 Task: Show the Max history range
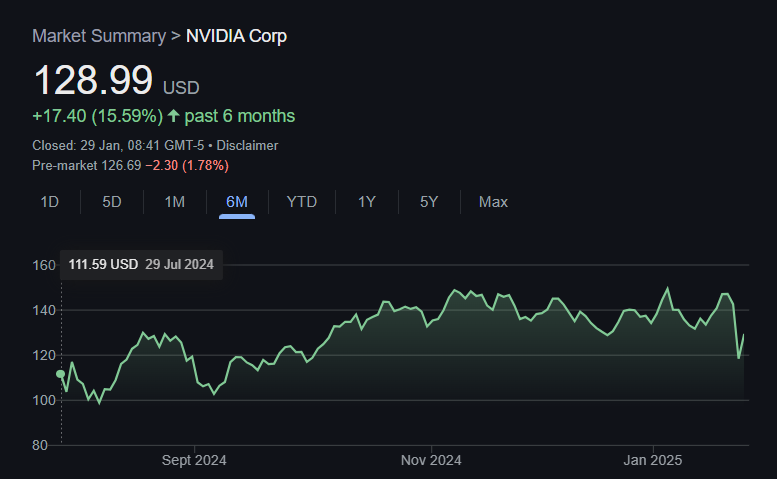click(x=494, y=202)
